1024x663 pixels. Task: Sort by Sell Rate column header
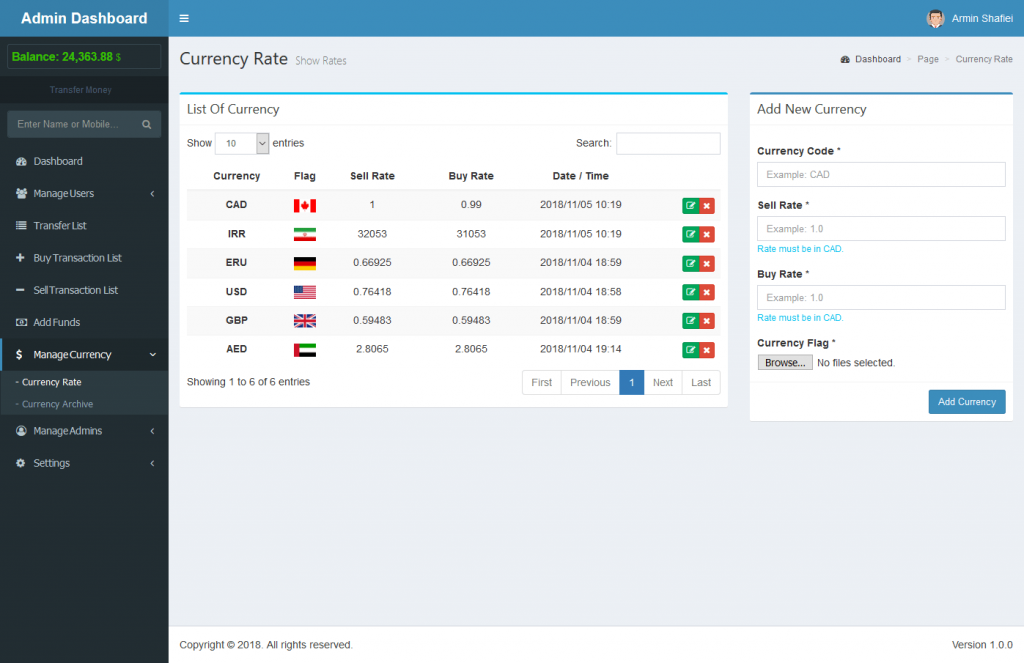(372, 176)
